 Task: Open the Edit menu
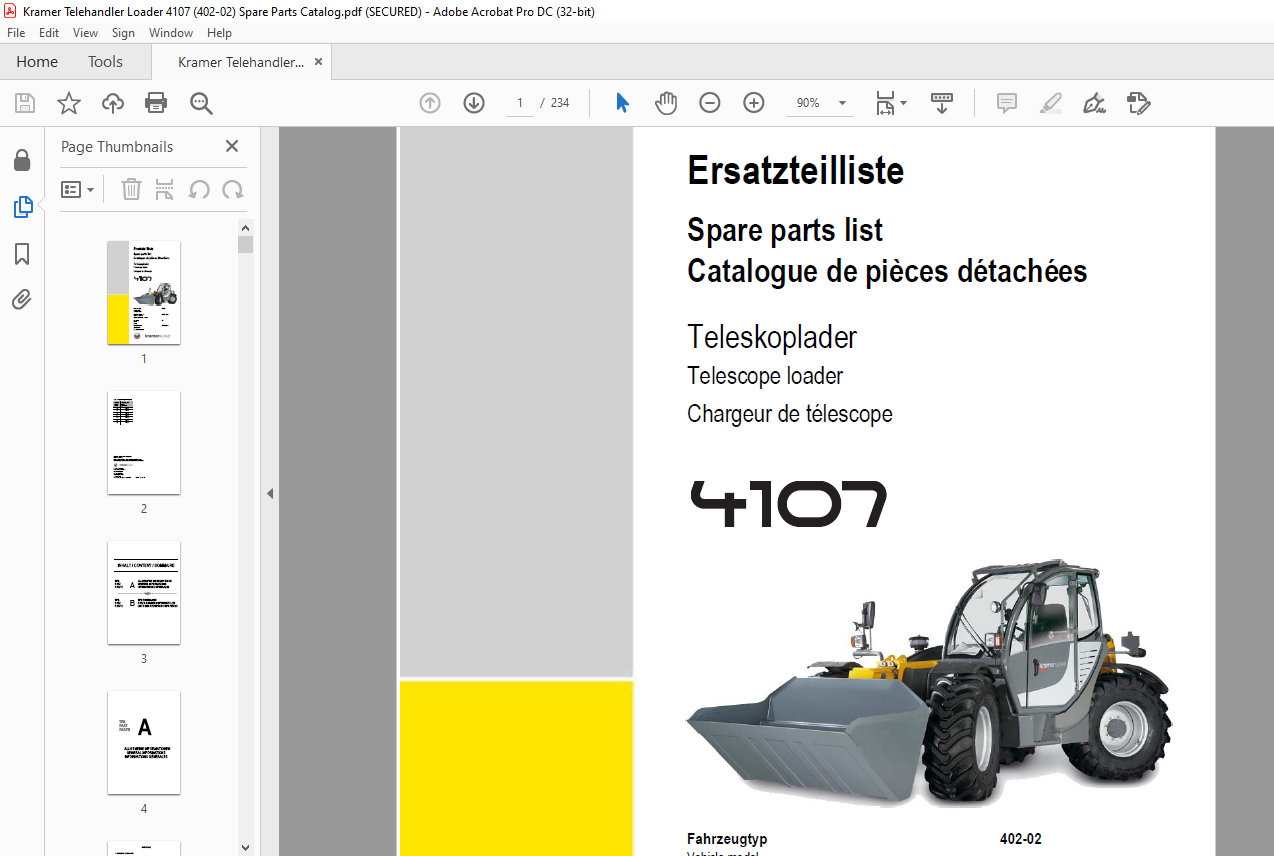point(49,33)
